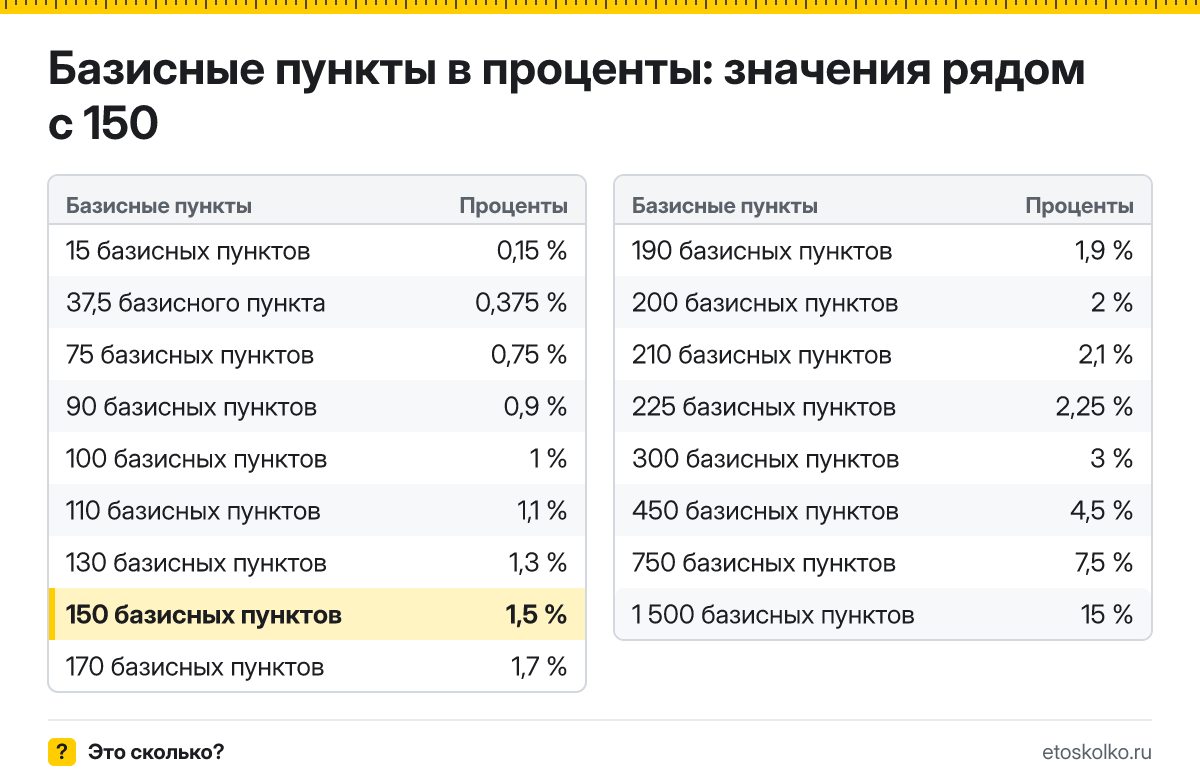Click left table "Базисные пункты" header
This screenshot has width=1200, height=784.
click(x=159, y=206)
